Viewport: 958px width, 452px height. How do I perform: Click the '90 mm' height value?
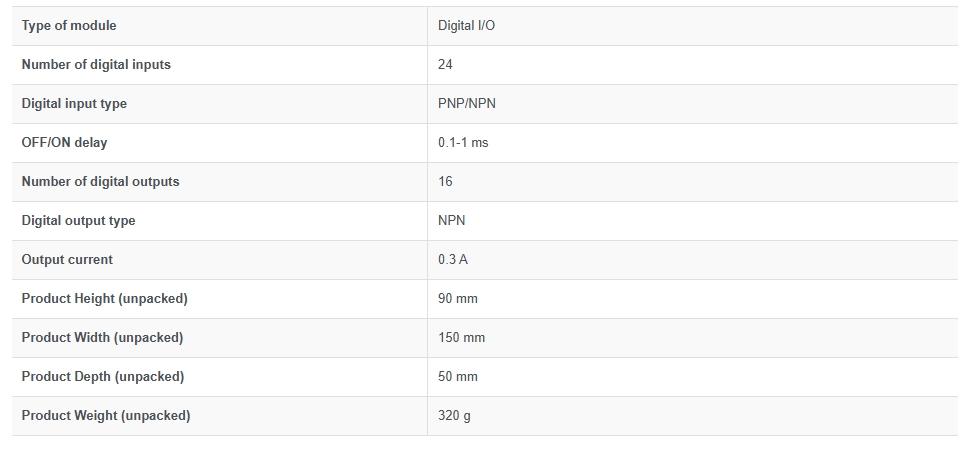click(458, 299)
